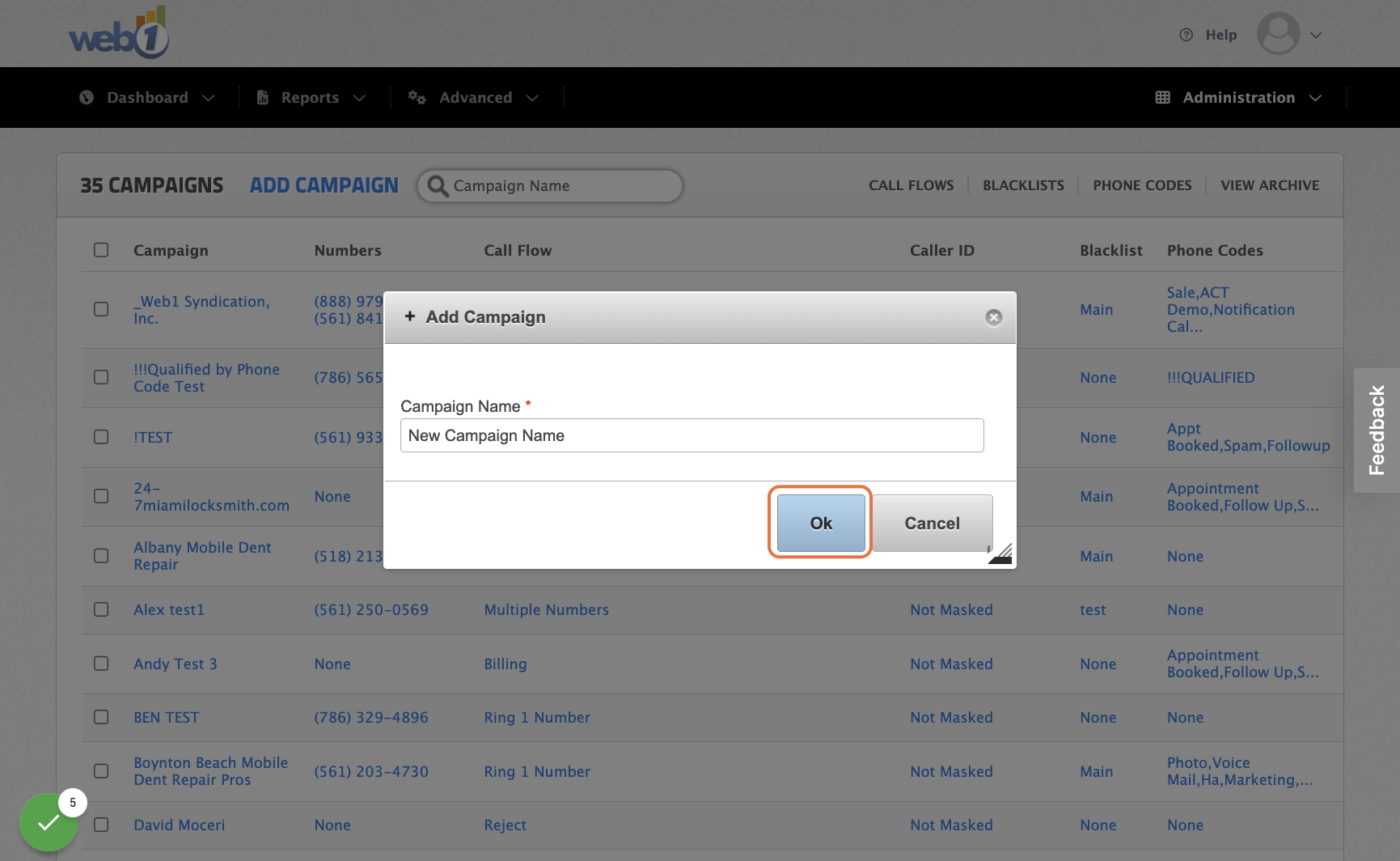Click the search magnifier icon
Viewport: 1400px width, 861px height.
point(438,186)
